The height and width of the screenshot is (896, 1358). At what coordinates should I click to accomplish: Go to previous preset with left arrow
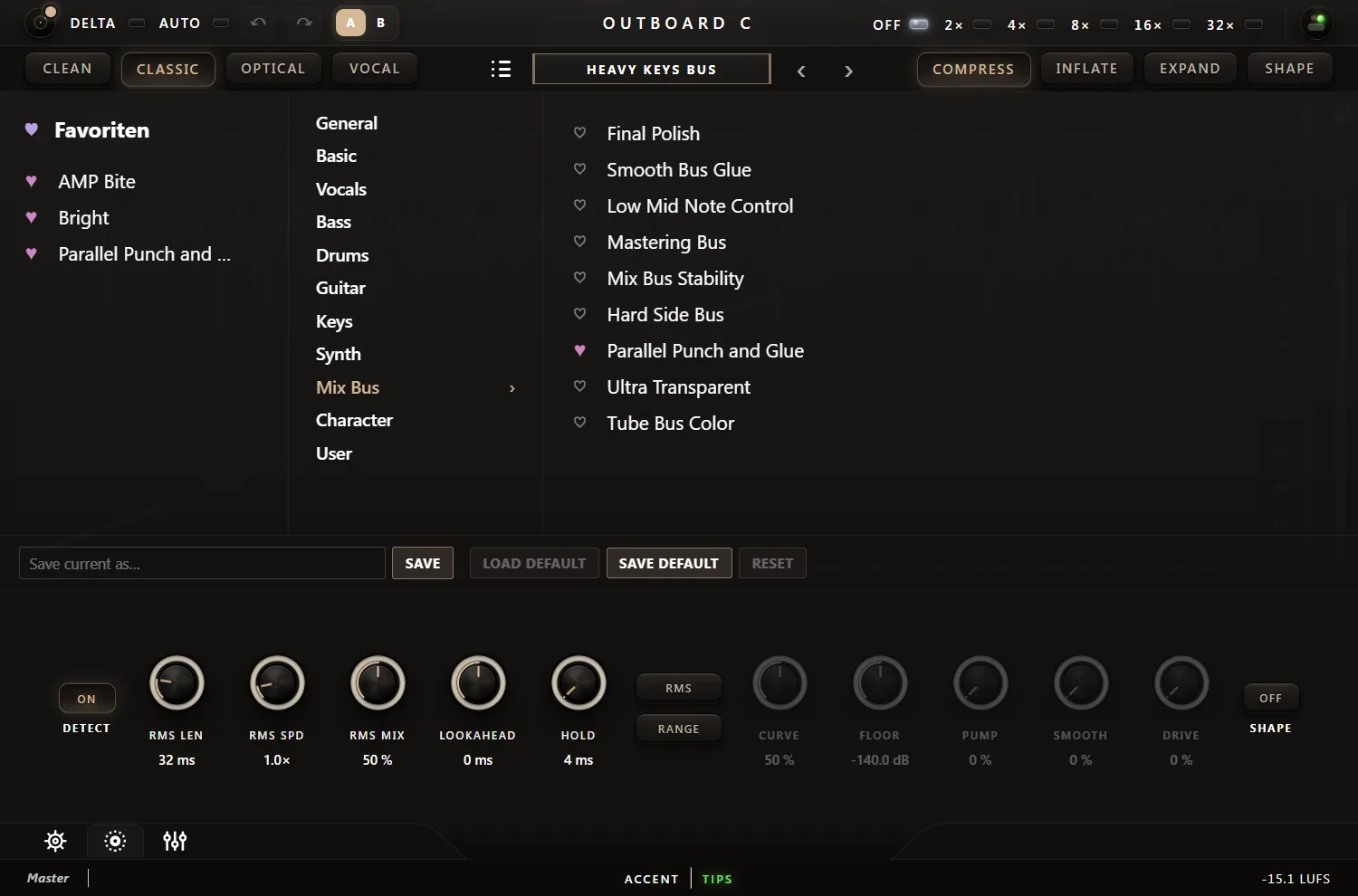[x=801, y=71]
